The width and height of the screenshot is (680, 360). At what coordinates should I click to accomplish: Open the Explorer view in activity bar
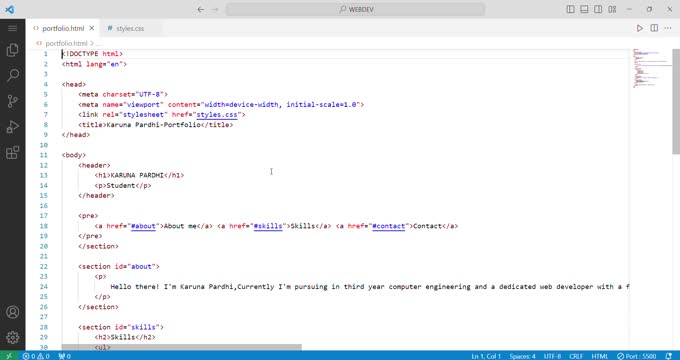13,50
